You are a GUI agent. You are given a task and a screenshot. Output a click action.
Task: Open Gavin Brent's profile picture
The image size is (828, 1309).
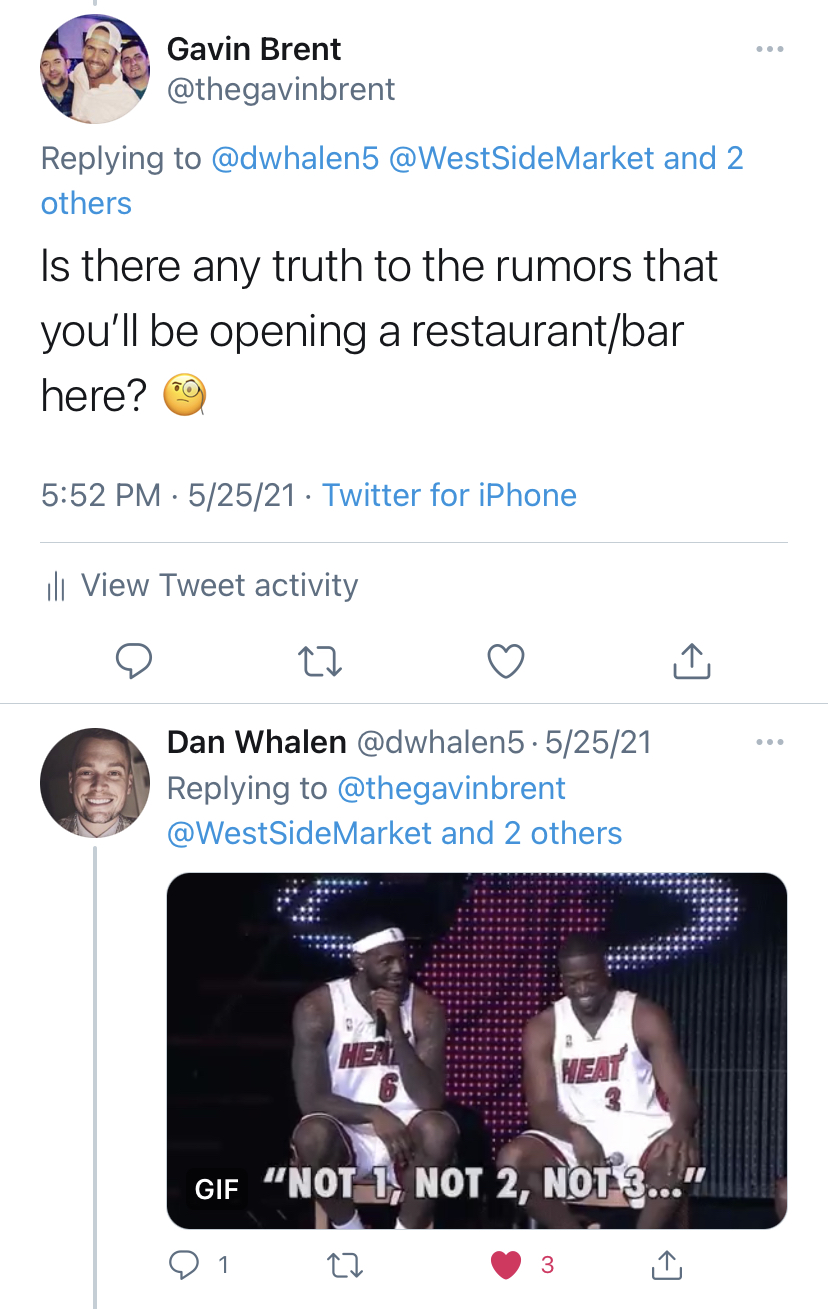pos(95,70)
